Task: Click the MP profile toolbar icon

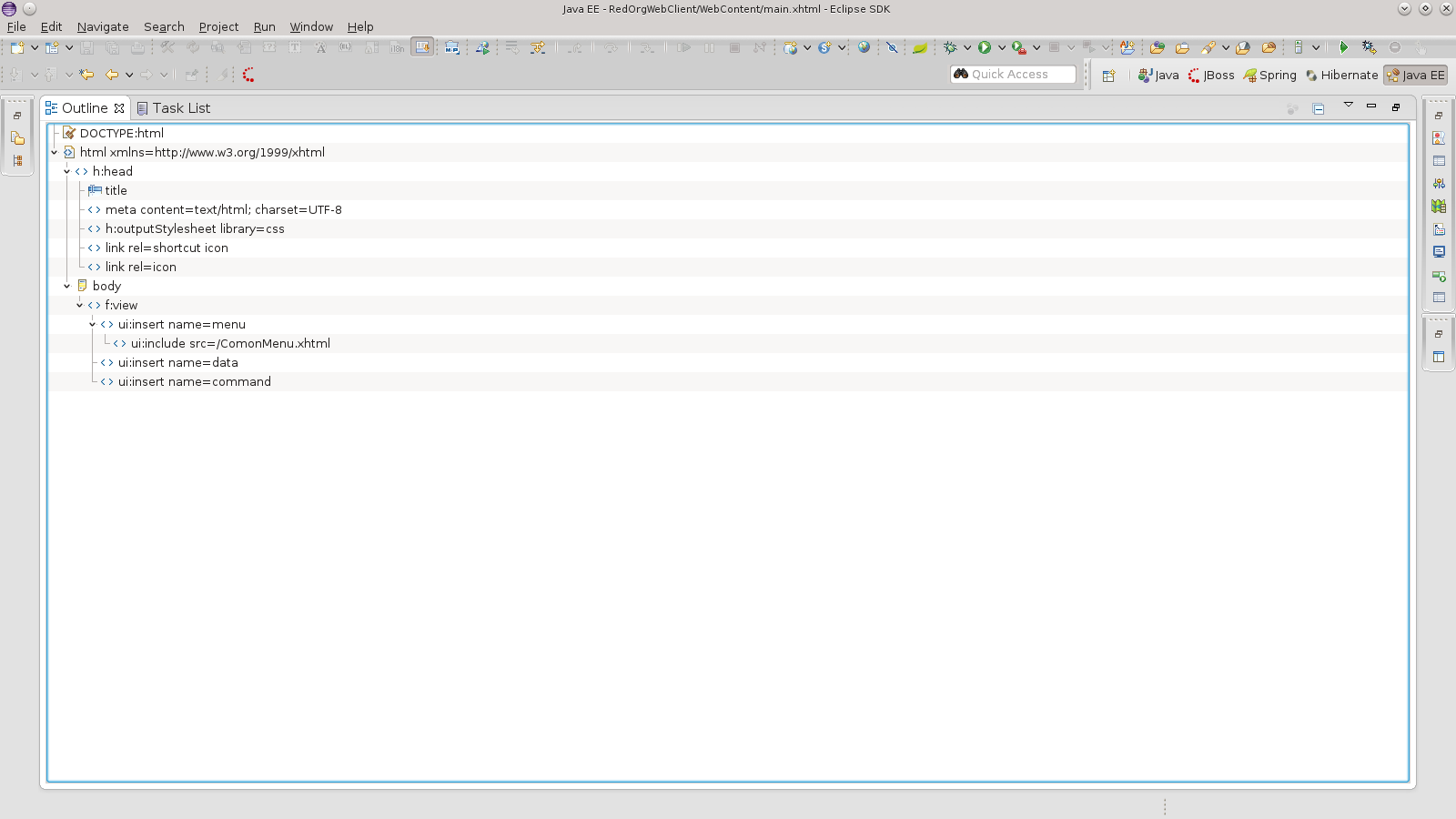Action: click(452, 47)
